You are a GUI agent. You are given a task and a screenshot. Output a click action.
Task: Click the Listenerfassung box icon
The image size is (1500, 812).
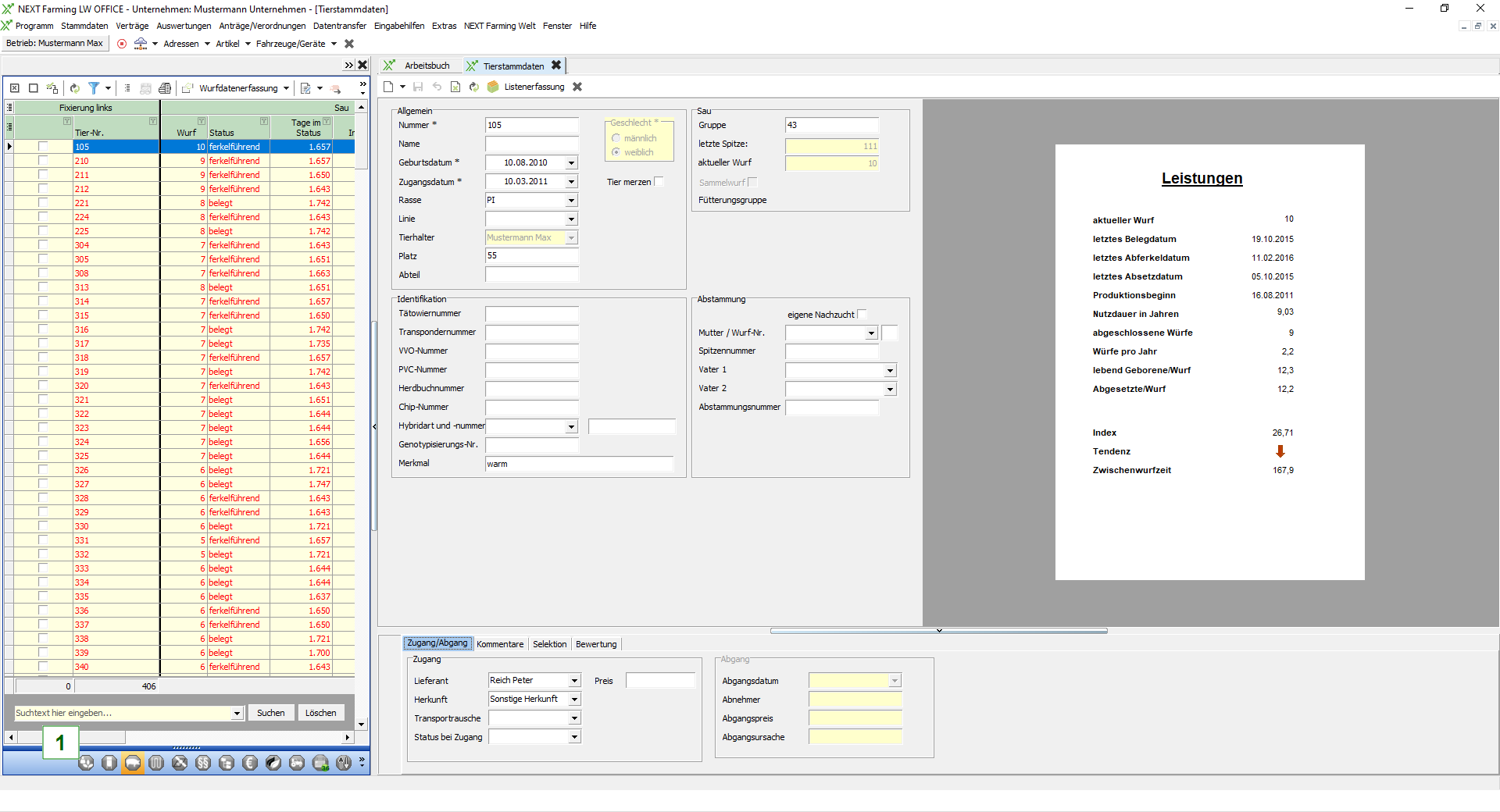pos(493,87)
